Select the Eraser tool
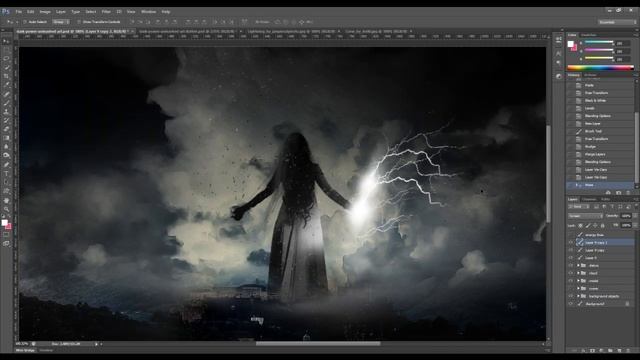 point(6,129)
